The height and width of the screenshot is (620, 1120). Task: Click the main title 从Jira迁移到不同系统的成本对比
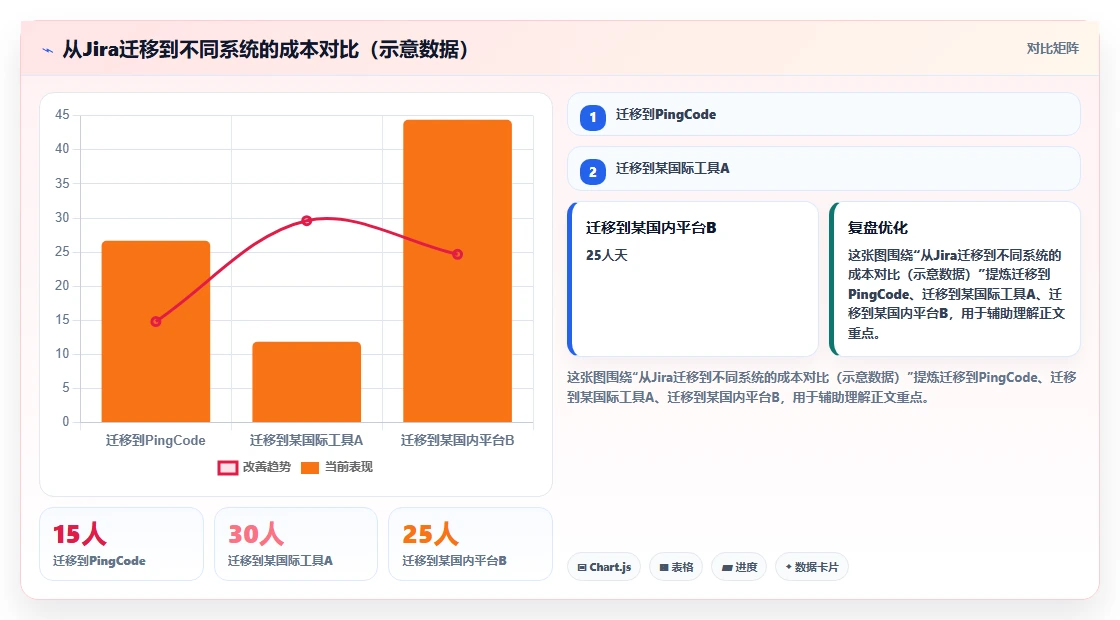265,50
